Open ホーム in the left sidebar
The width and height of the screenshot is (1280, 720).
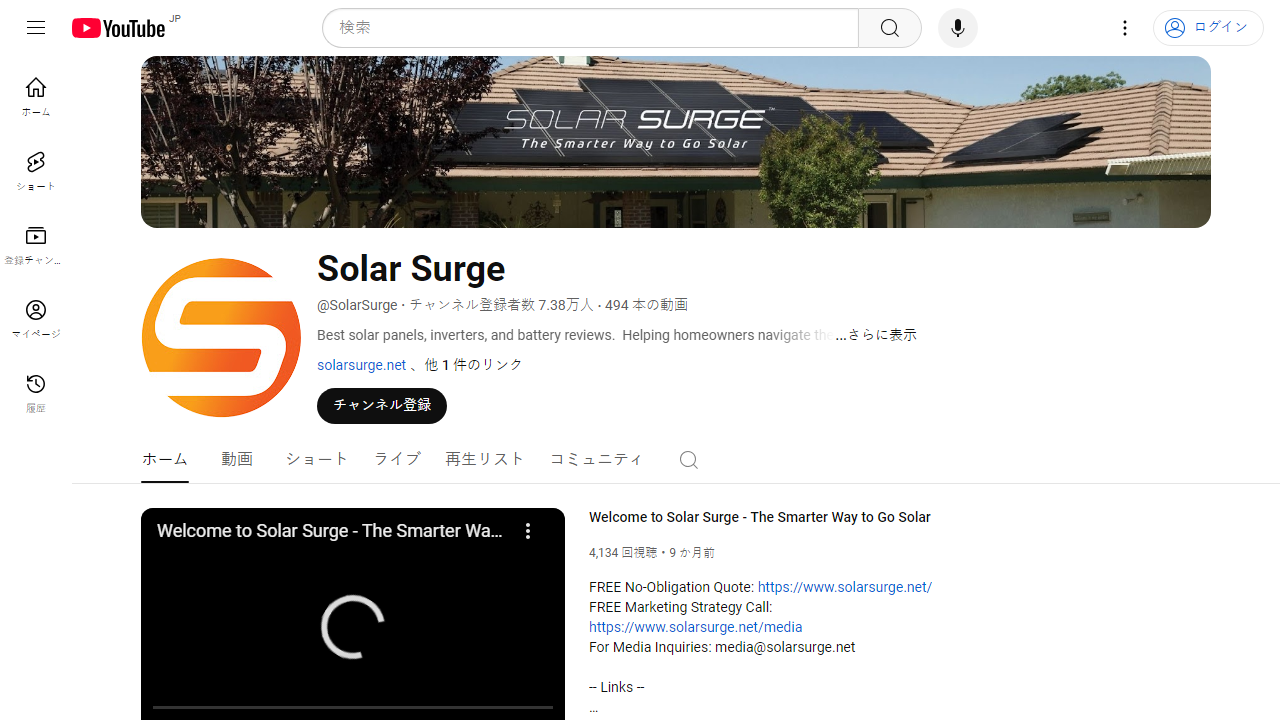(36, 97)
